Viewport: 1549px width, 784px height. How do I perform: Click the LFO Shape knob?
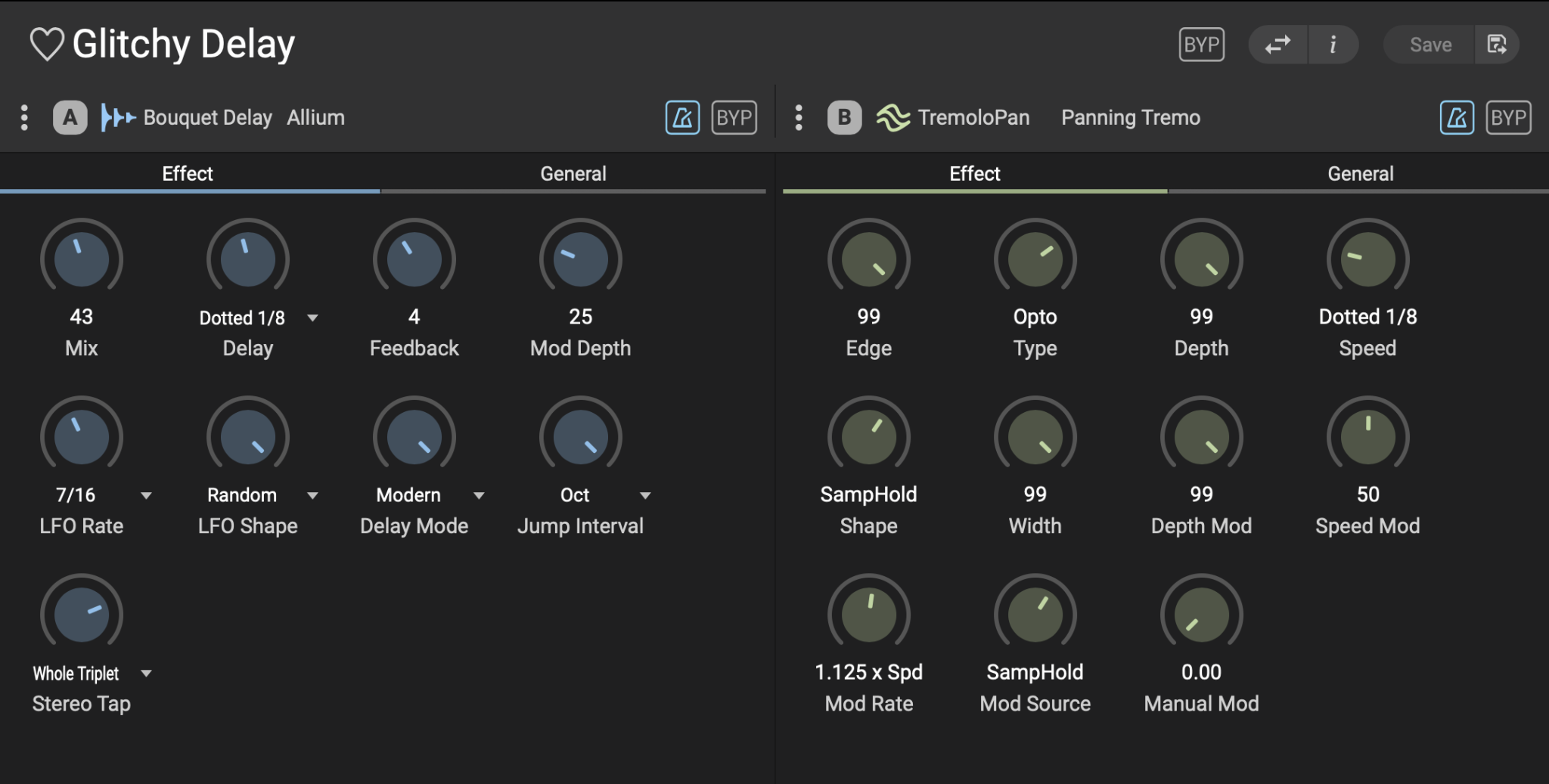[248, 436]
